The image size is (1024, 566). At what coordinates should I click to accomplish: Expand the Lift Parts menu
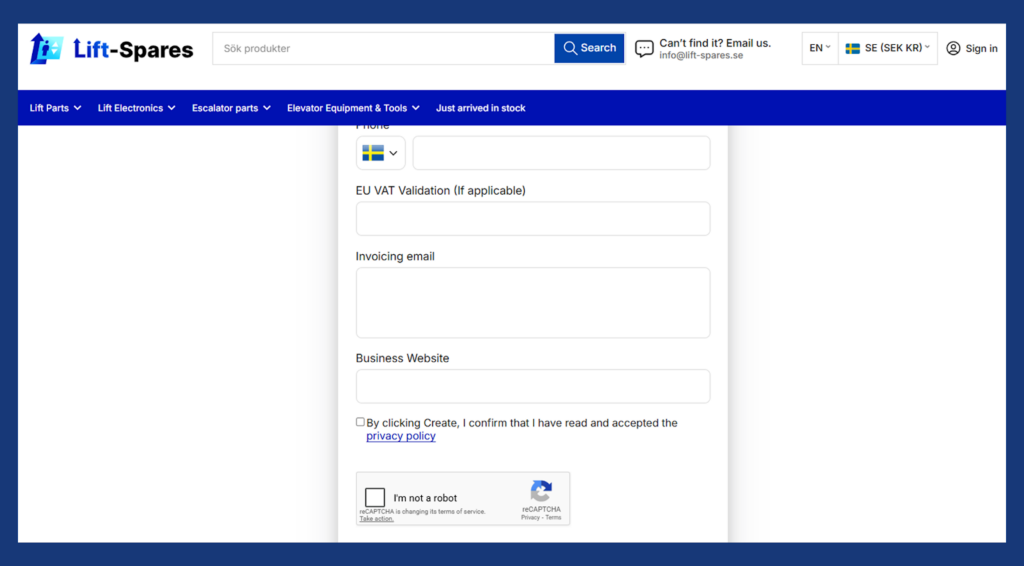pyautogui.click(x=56, y=108)
